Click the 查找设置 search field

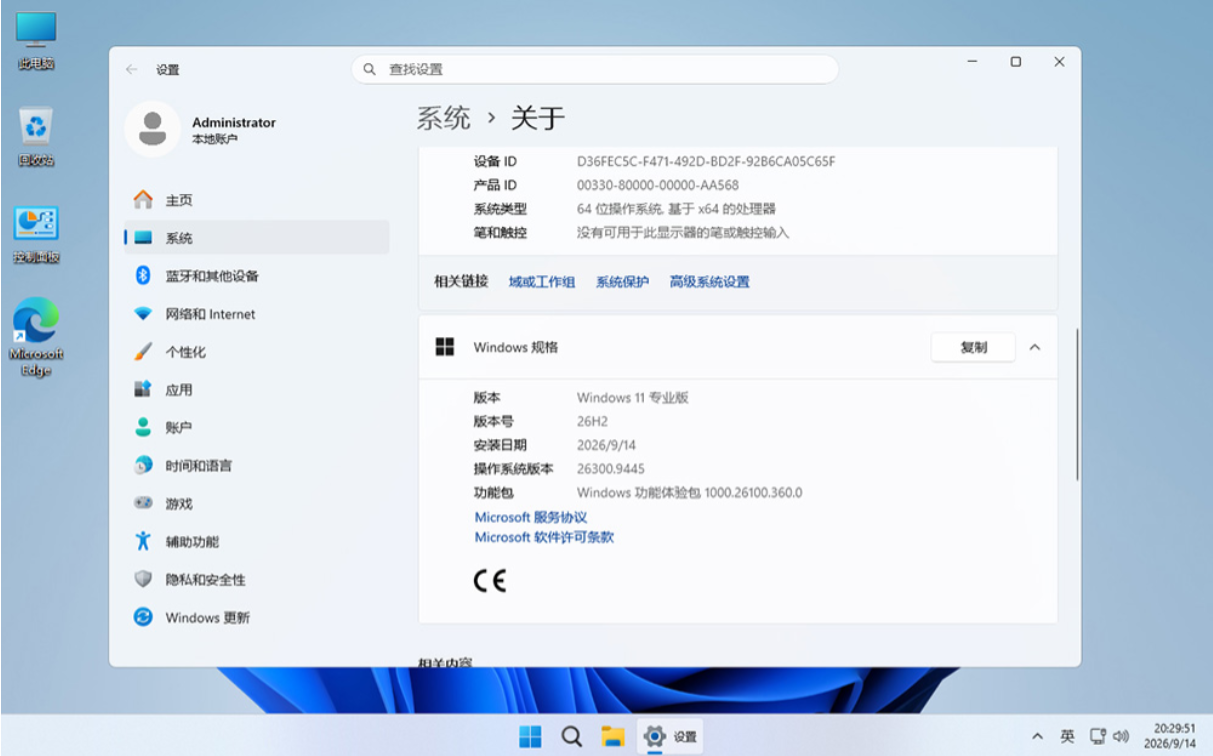point(595,69)
